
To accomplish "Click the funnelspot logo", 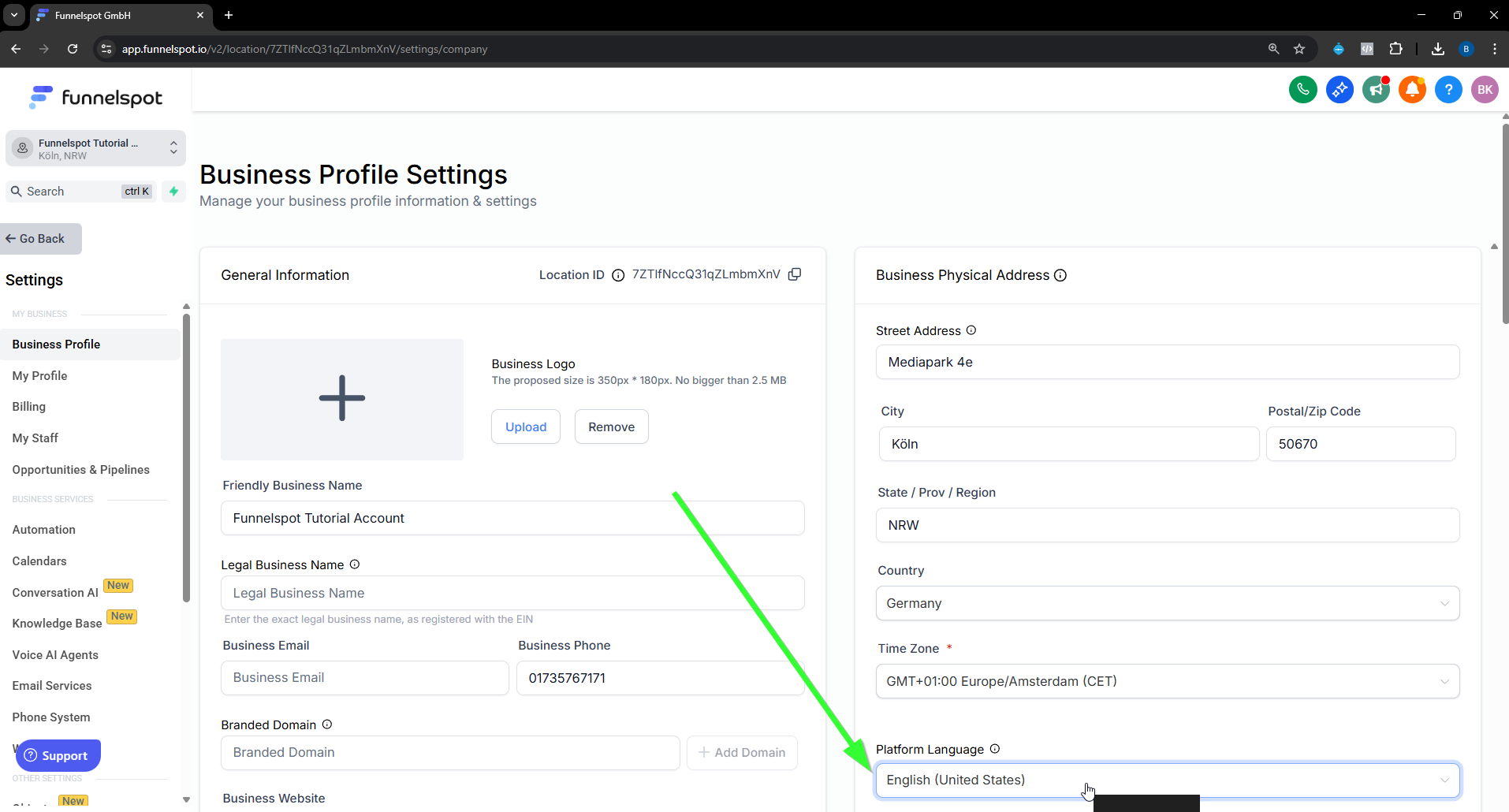I will (95, 97).
